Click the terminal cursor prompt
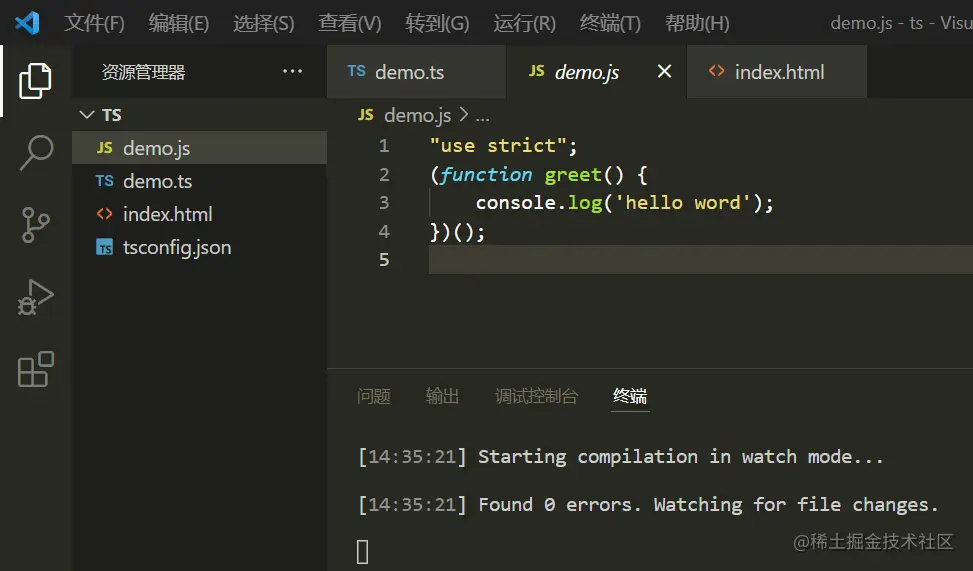The width and height of the screenshot is (973, 571). [x=362, y=552]
